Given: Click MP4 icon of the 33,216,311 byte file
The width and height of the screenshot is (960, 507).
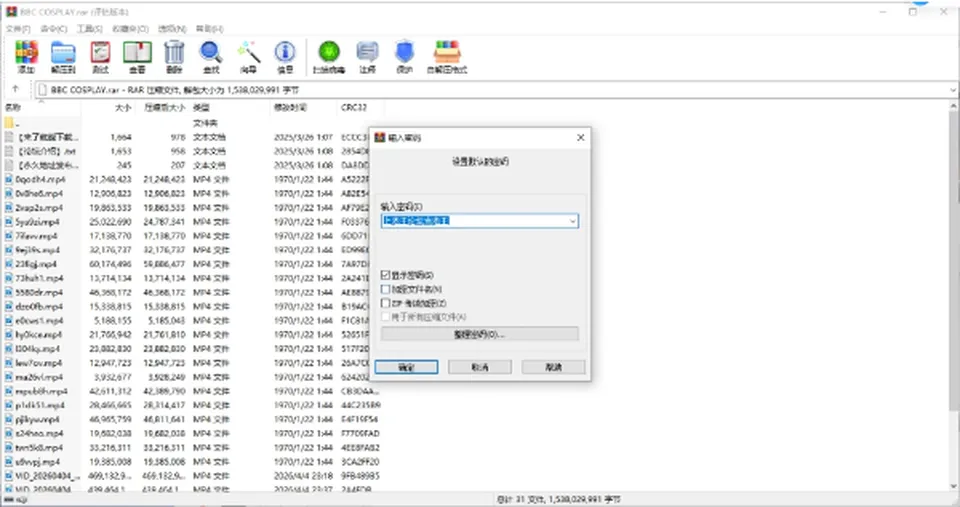Looking at the screenshot, I should tap(9, 448).
